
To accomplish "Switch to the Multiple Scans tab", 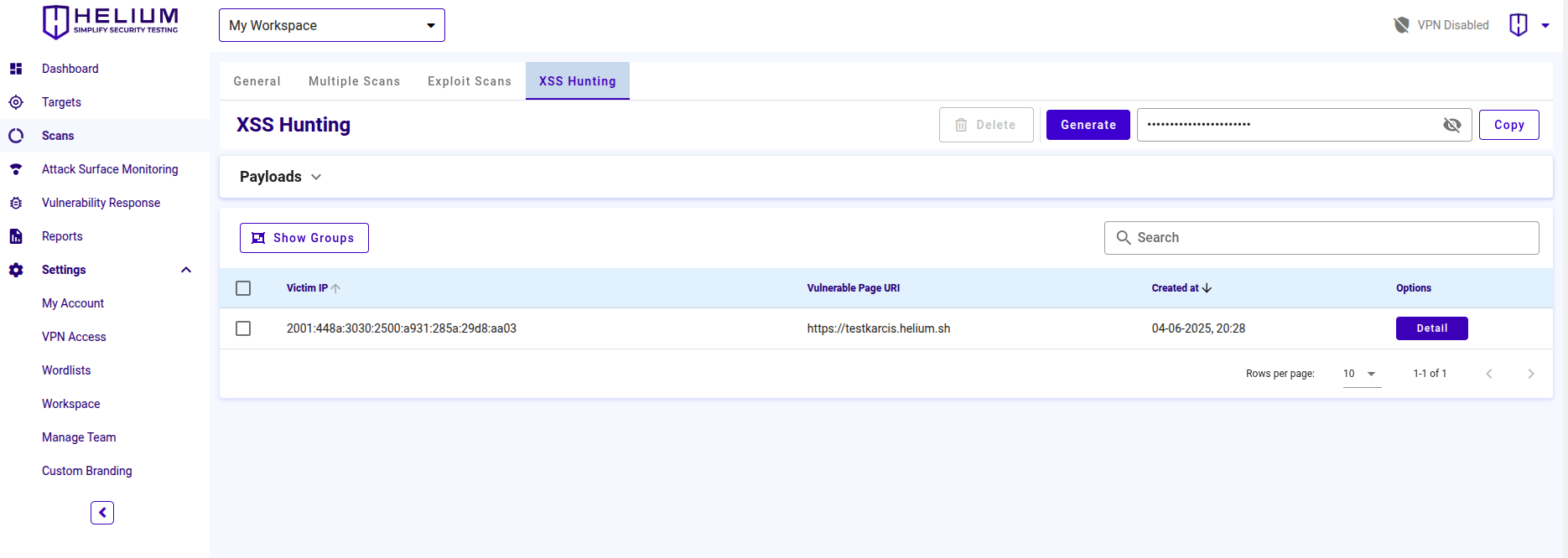I will click(355, 81).
